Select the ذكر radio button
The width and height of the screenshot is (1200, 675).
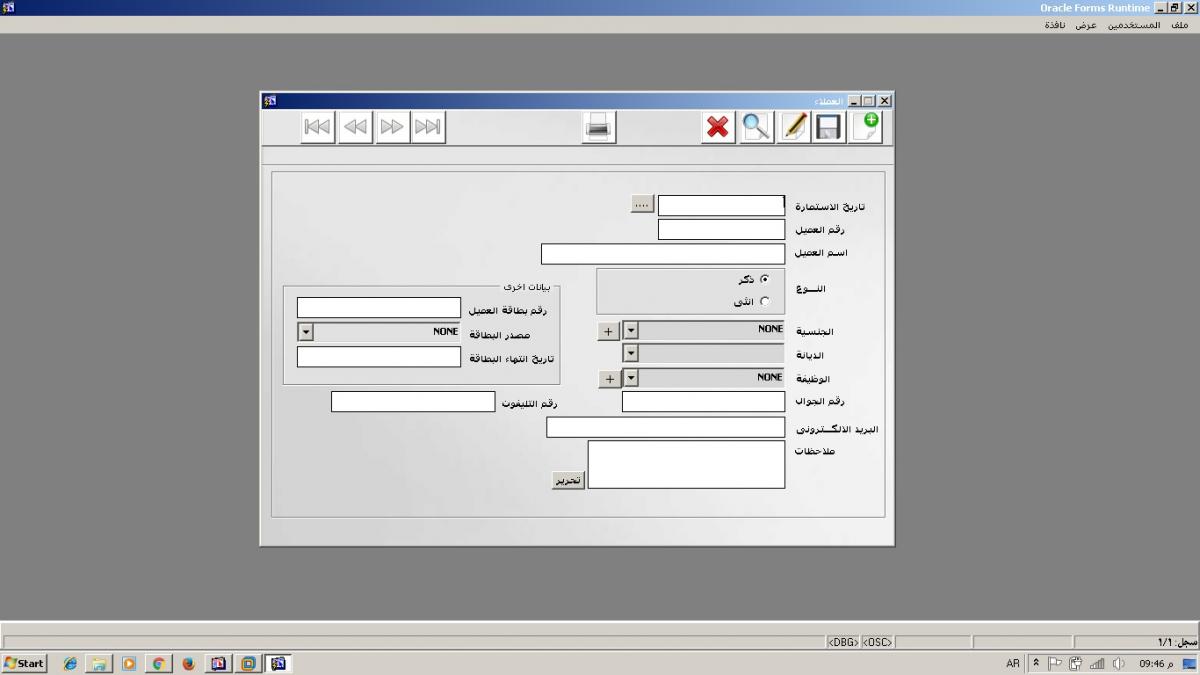click(x=765, y=280)
